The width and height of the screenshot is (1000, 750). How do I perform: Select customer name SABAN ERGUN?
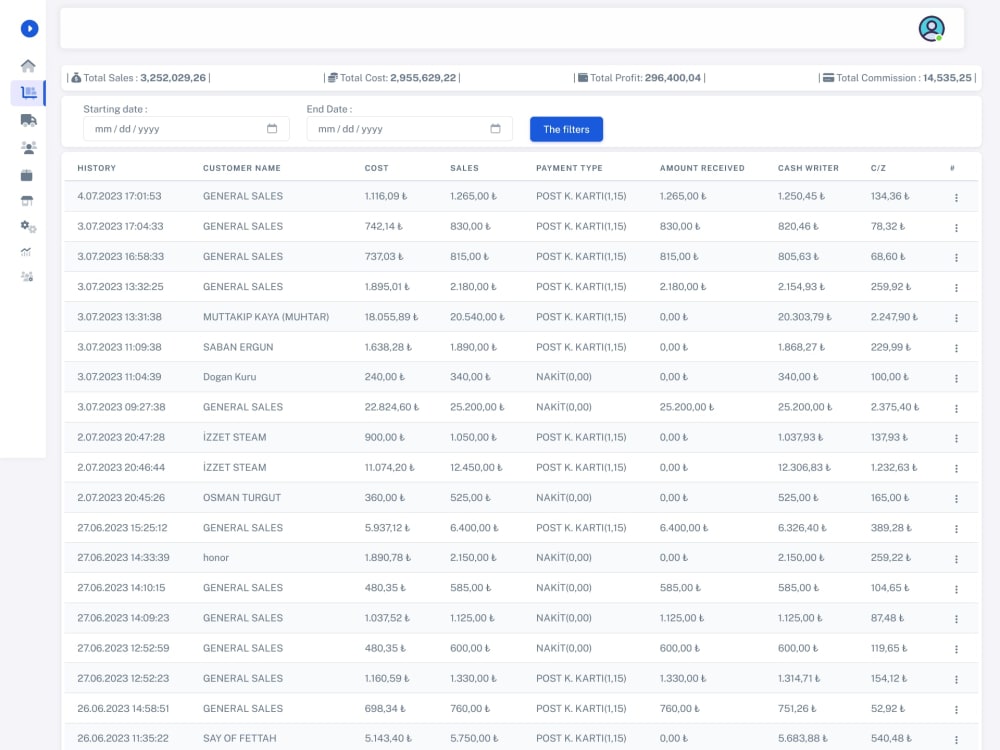tap(238, 347)
